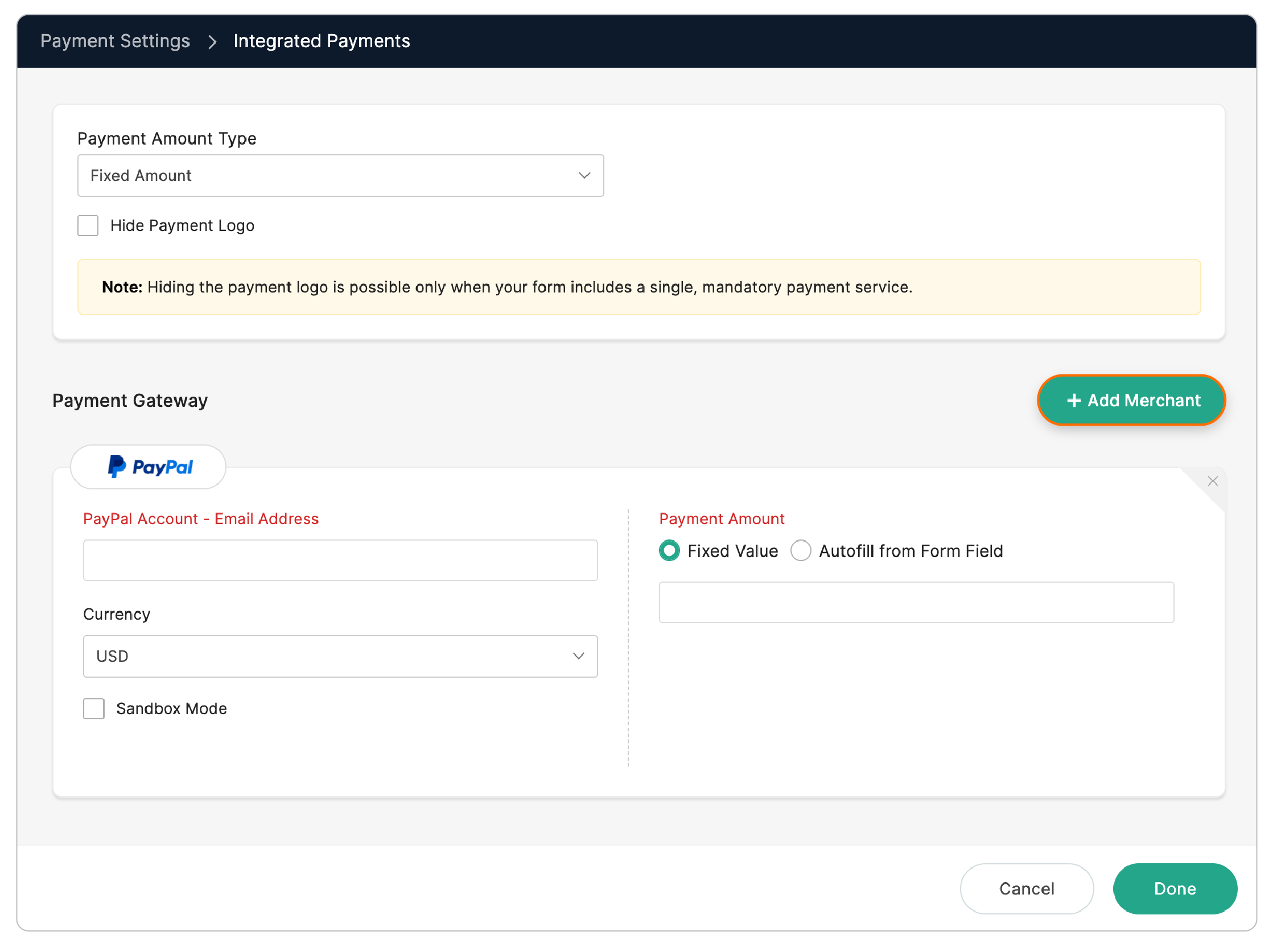Open the Currency dropdown showing USD
The width and height of the screenshot is (1277, 952).
pos(340,656)
